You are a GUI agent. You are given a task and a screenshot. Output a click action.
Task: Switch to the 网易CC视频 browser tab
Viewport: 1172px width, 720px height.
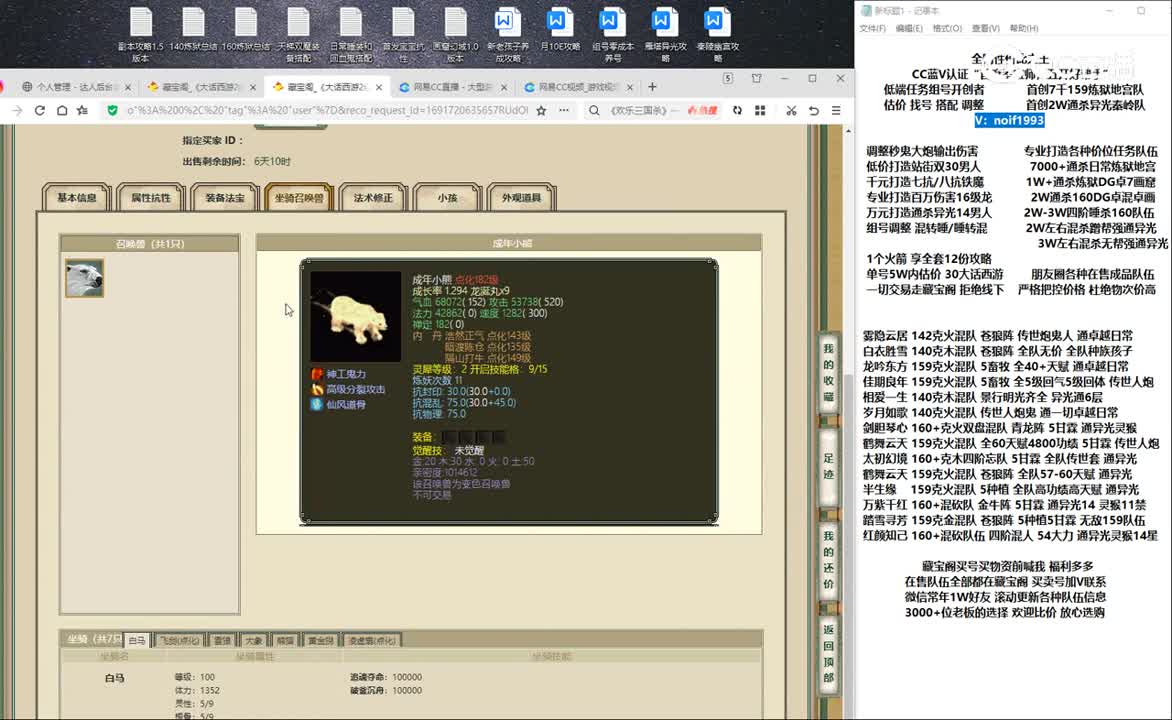tap(576, 87)
